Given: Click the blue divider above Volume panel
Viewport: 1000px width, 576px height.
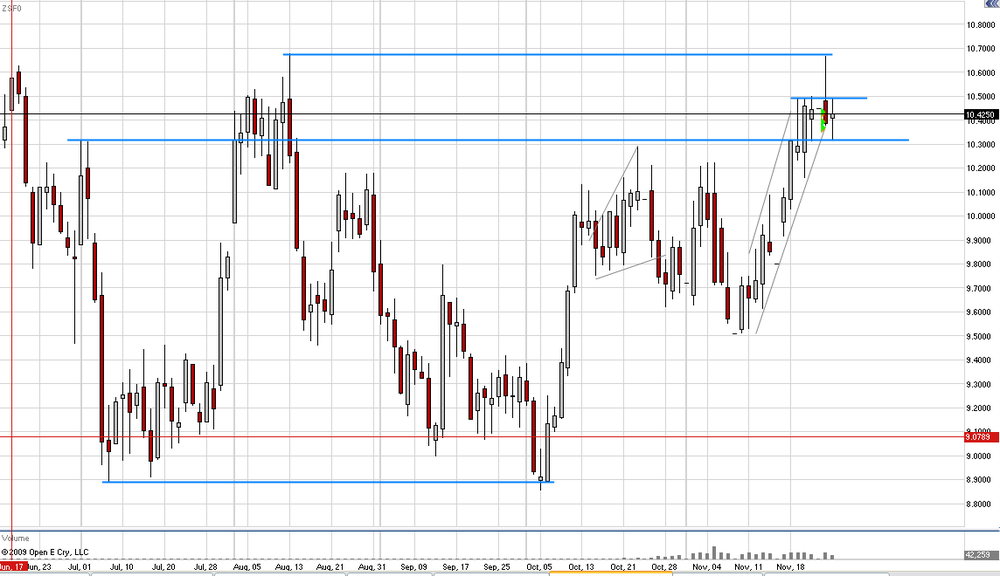Looking at the screenshot, I should (500, 530).
